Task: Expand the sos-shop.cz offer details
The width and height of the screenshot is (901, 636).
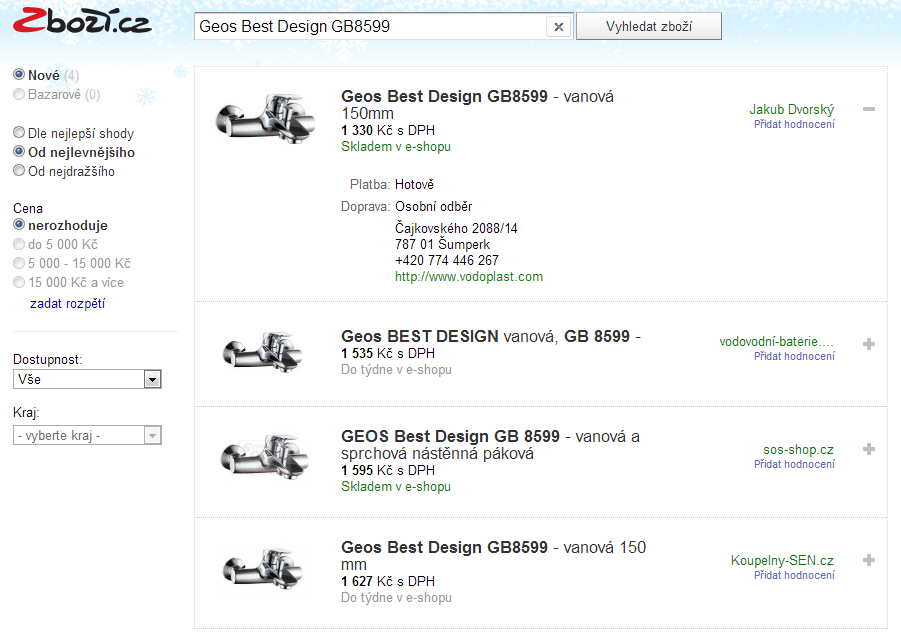Action: [x=868, y=450]
